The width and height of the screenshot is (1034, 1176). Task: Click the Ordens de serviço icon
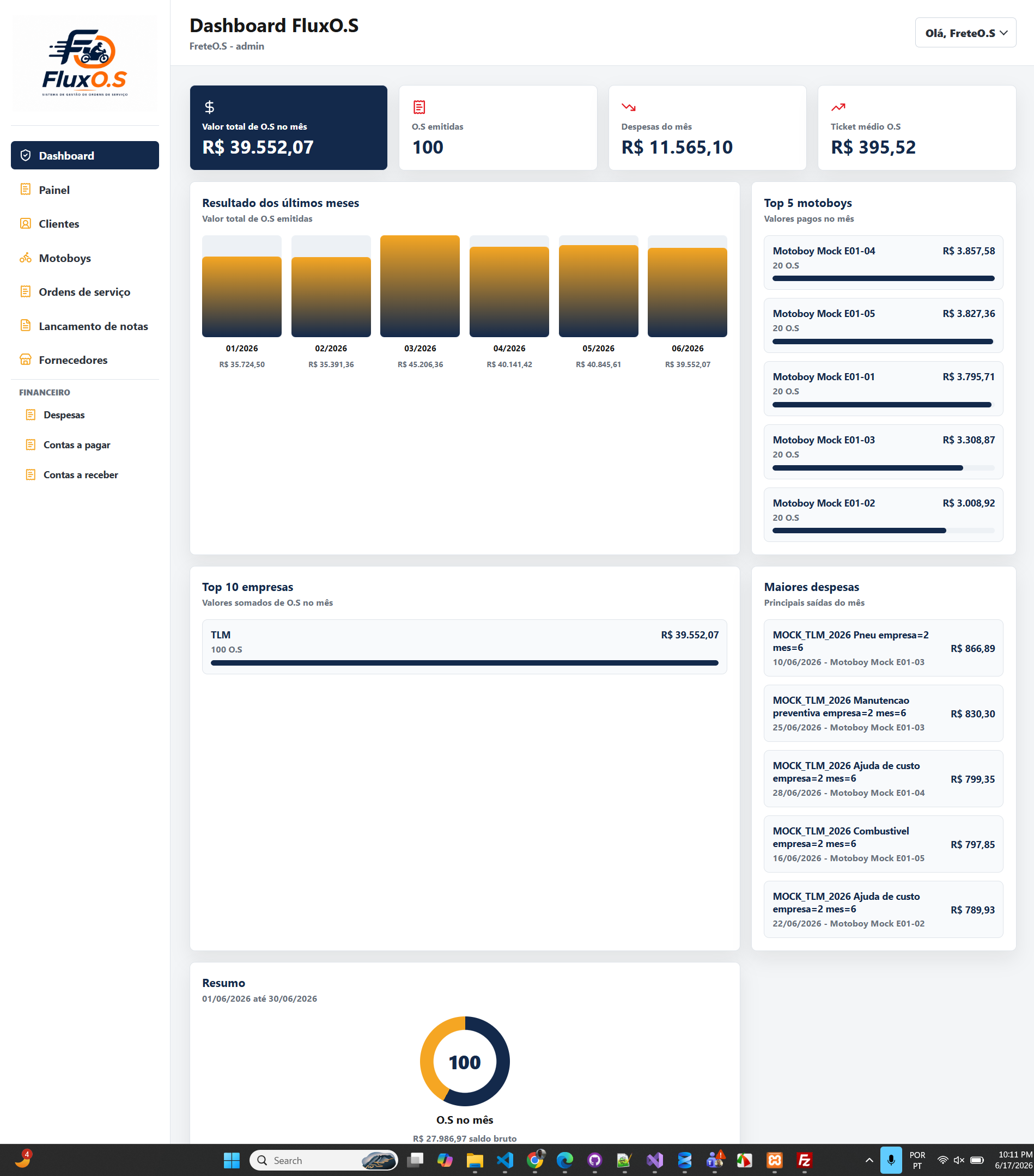25,292
